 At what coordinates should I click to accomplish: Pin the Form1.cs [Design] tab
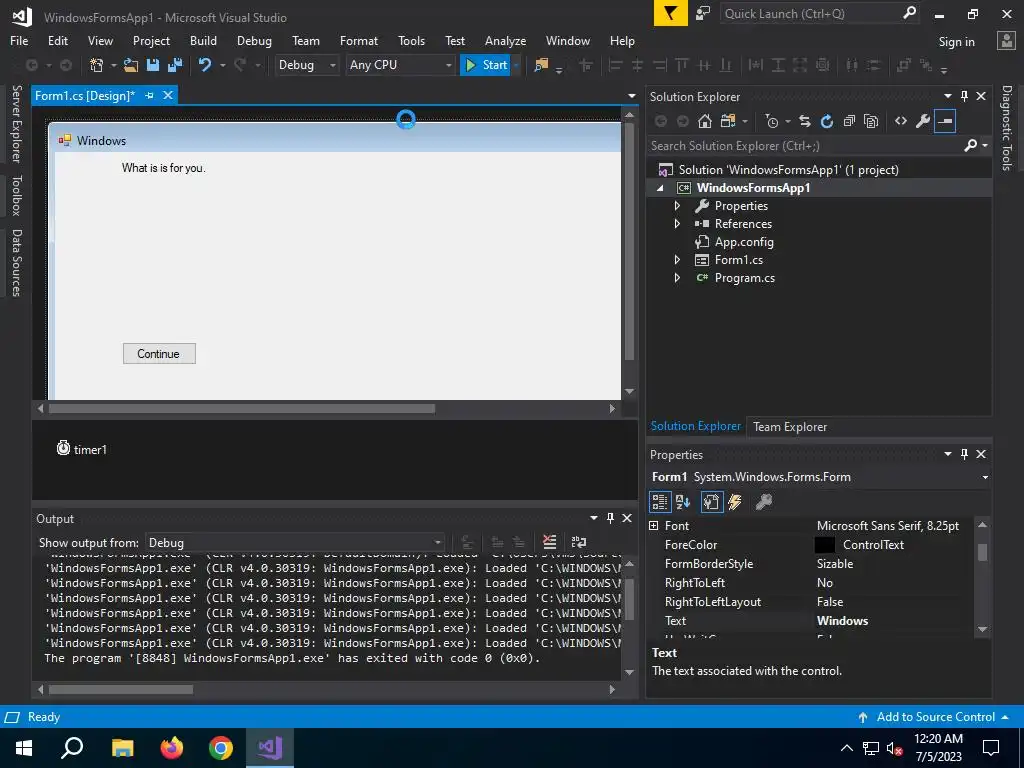coord(150,95)
